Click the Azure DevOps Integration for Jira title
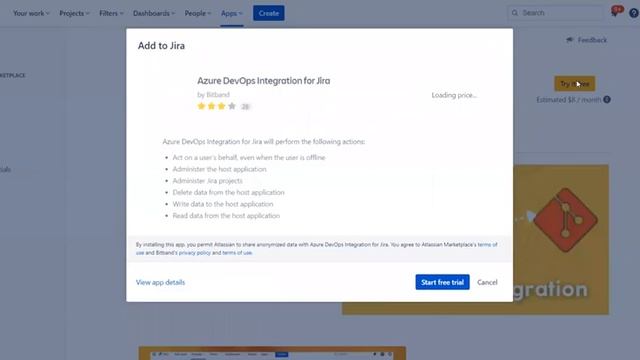This screenshot has width=640, height=360. (x=264, y=80)
